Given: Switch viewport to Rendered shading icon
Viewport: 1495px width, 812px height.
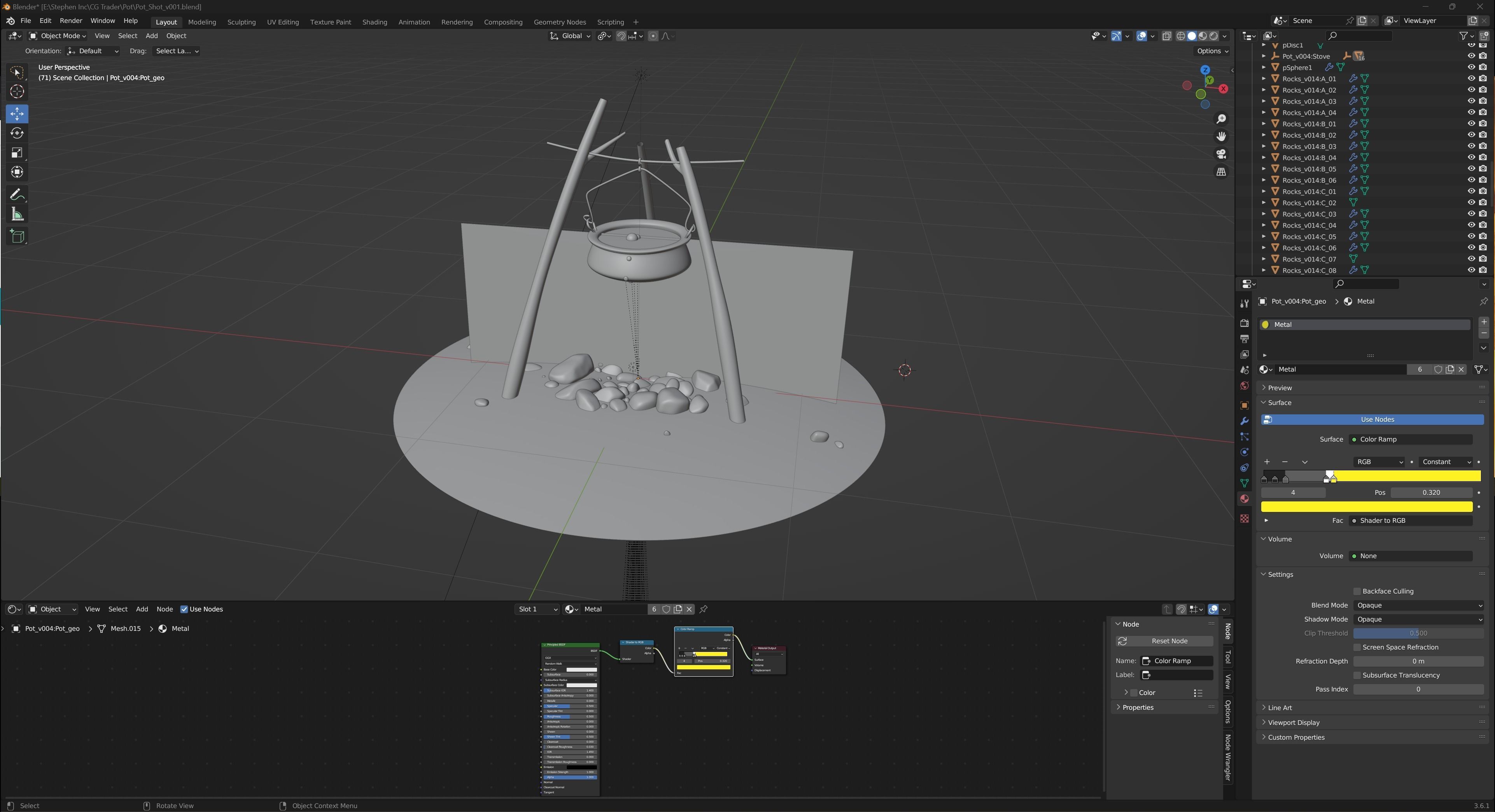Looking at the screenshot, I should pyautogui.click(x=1213, y=36).
